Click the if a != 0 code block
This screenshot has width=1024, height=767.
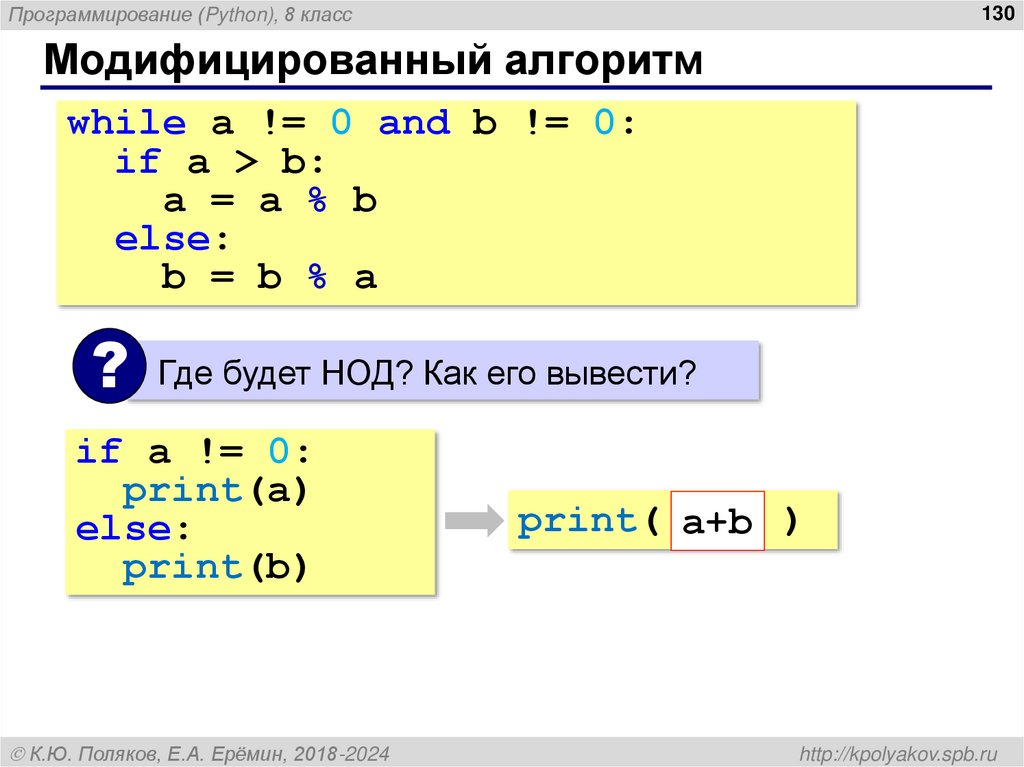tap(250, 510)
